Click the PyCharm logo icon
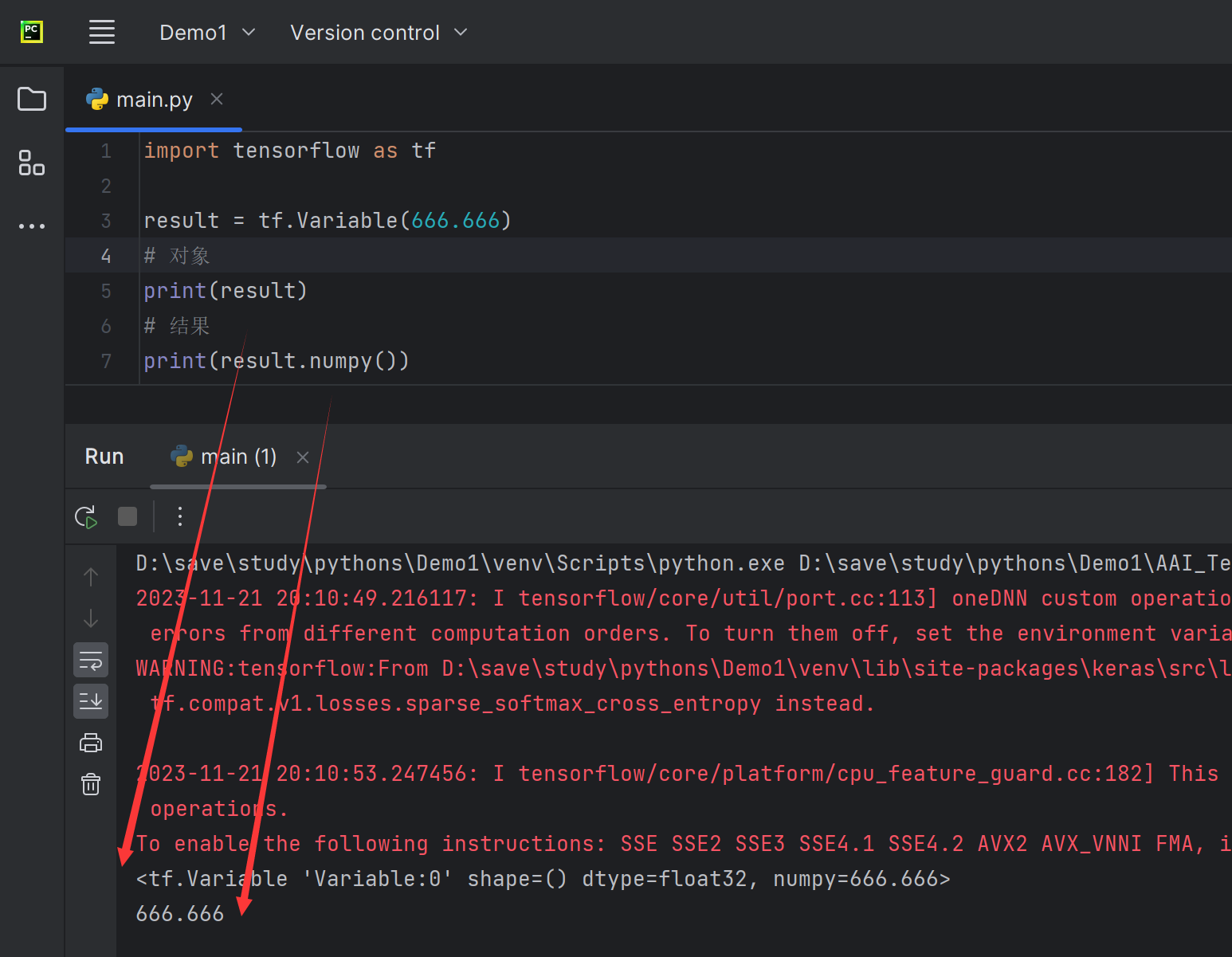 coord(32,32)
